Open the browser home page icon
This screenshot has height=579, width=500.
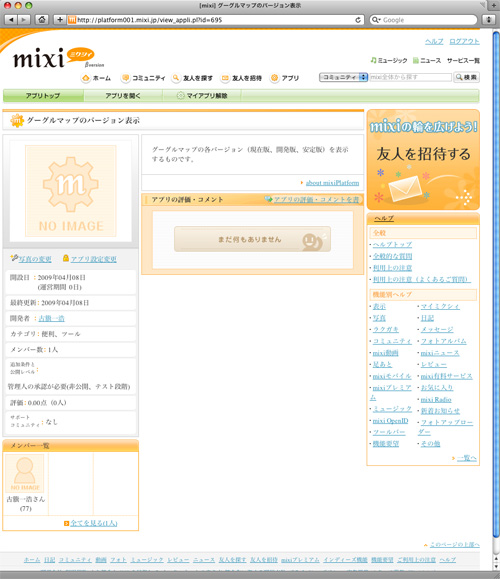(x=42, y=20)
